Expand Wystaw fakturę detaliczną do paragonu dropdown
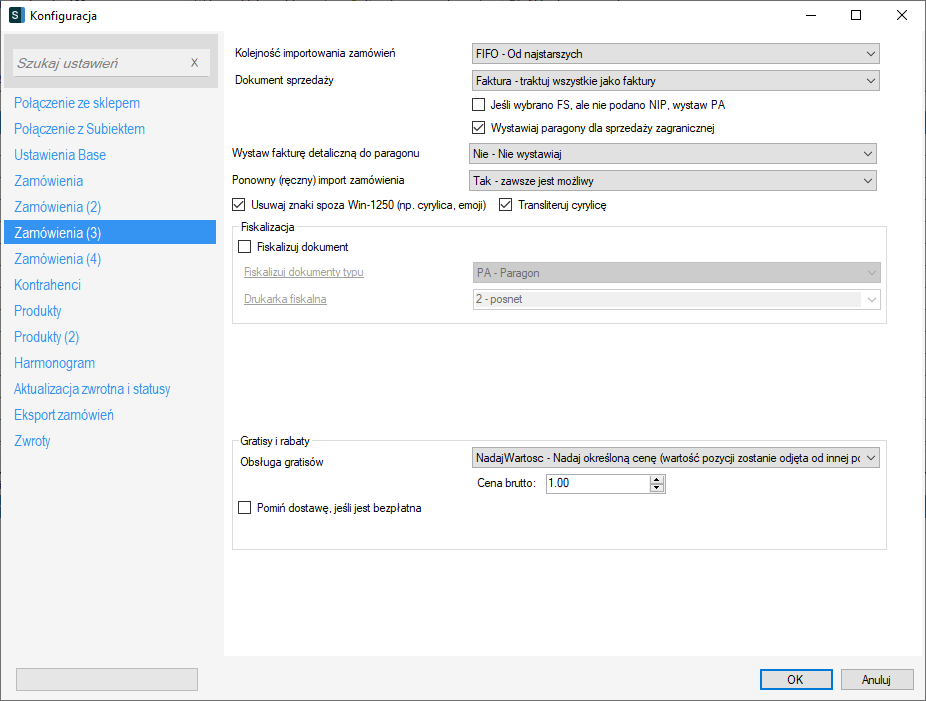Screen dimensions: 926x701 [x=672, y=154]
